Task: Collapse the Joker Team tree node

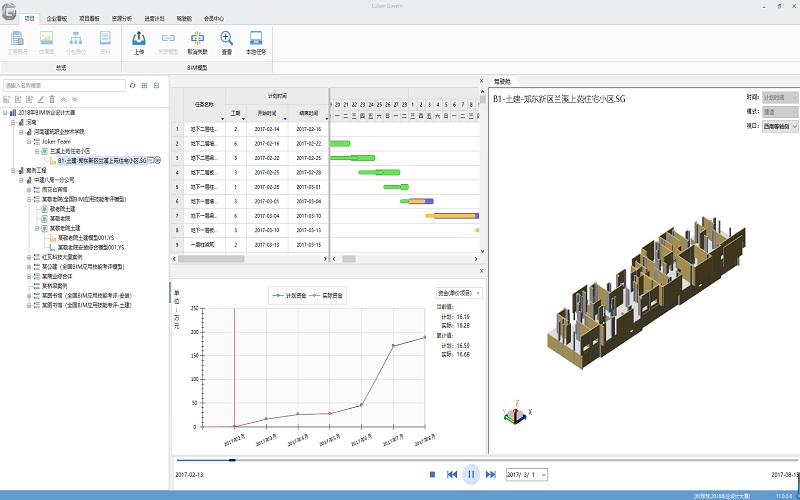Action: [x=29, y=142]
